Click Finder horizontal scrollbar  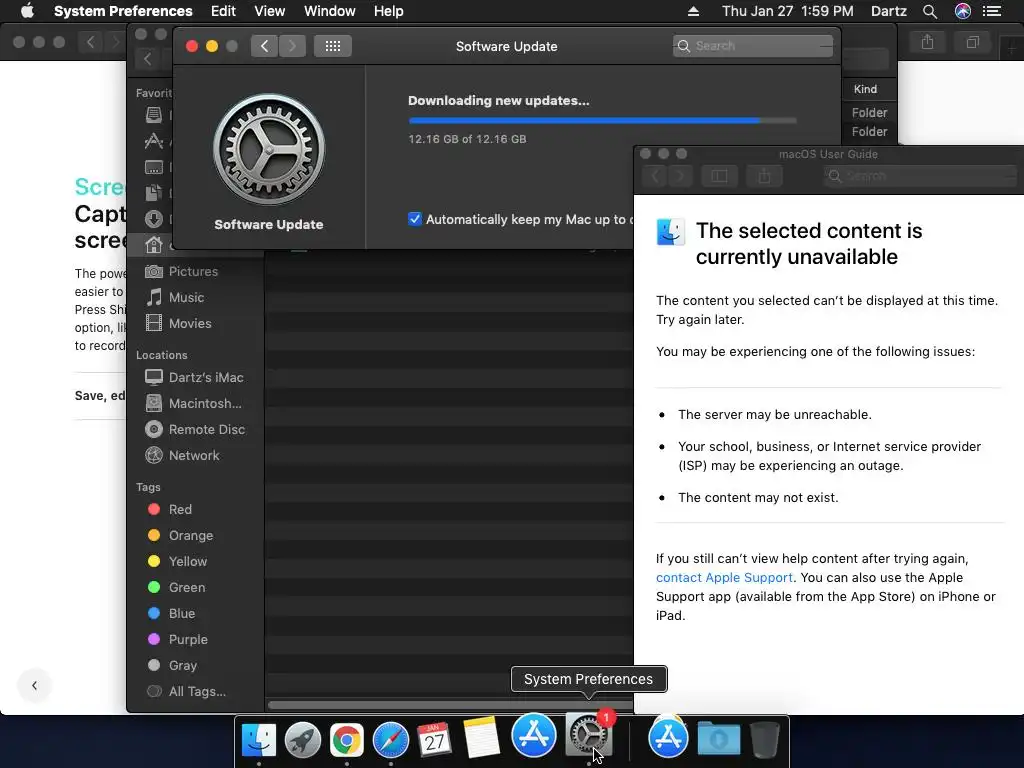449,705
